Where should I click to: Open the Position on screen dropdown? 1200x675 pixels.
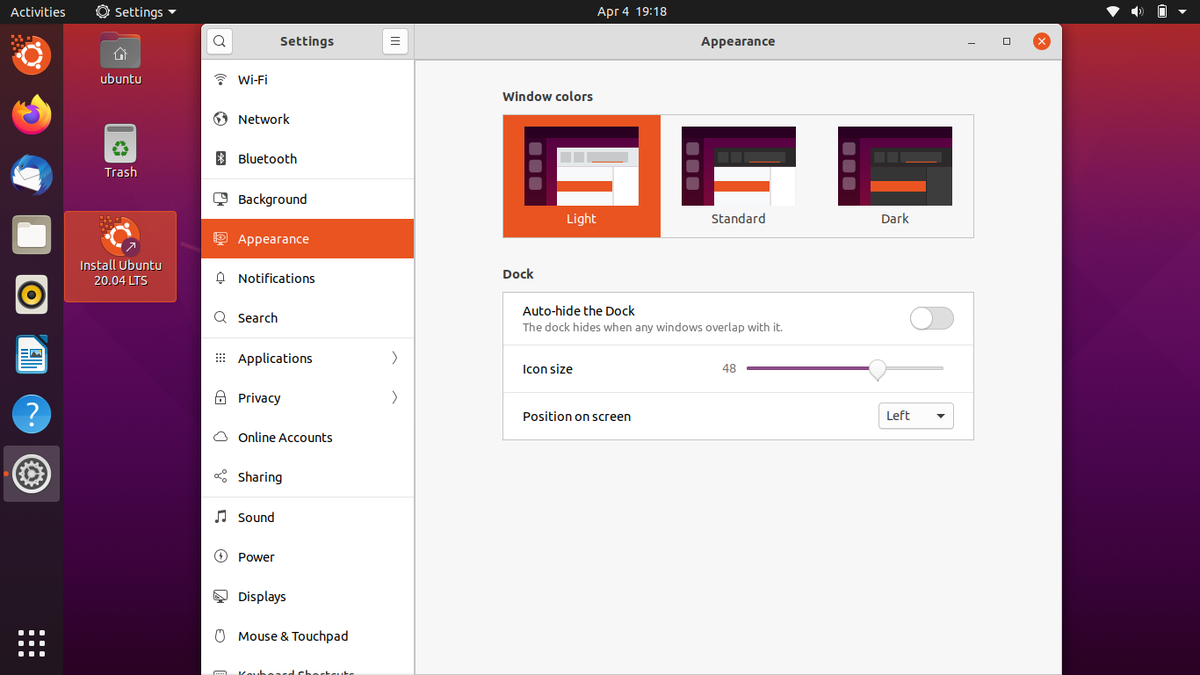coord(915,416)
